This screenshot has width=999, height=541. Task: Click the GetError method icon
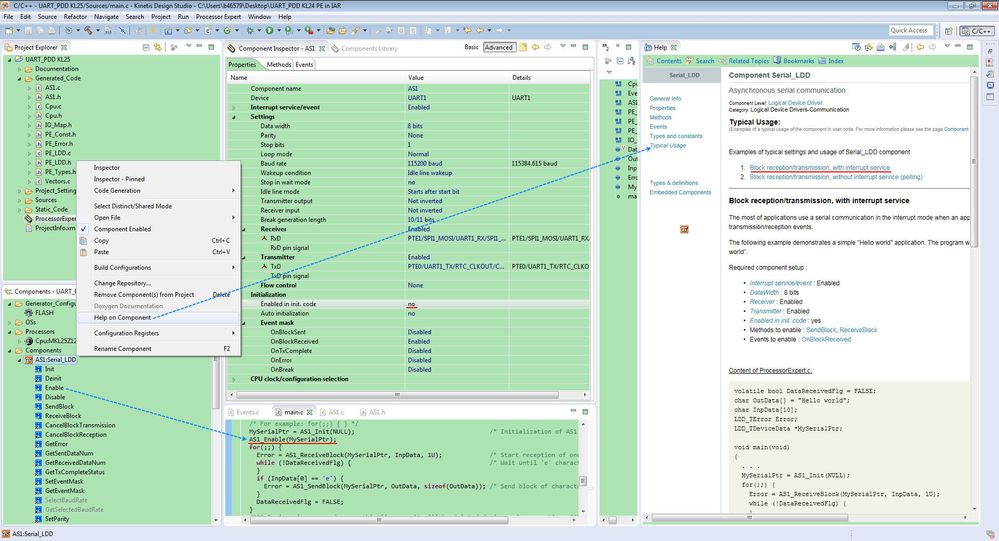tap(39, 444)
